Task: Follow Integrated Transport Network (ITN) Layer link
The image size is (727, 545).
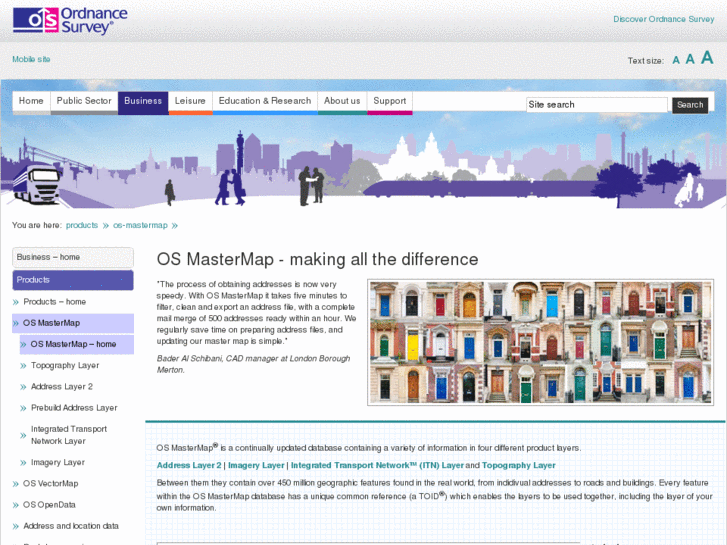Action: pos(377,465)
